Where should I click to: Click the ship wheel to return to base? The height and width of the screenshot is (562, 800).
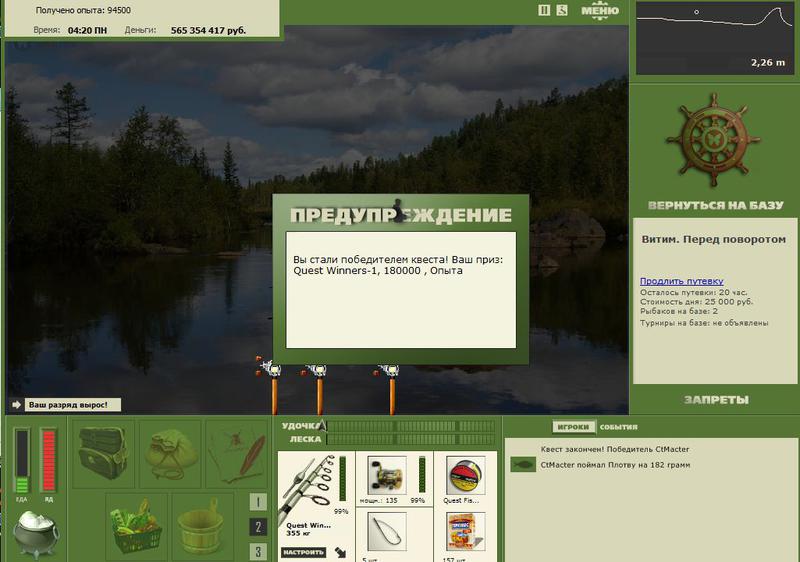[713, 140]
